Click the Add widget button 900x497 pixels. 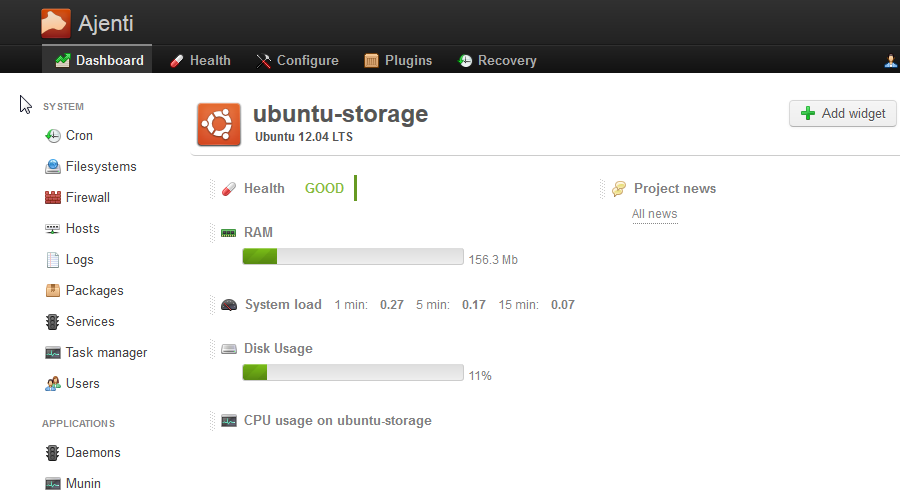click(x=843, y=114)
